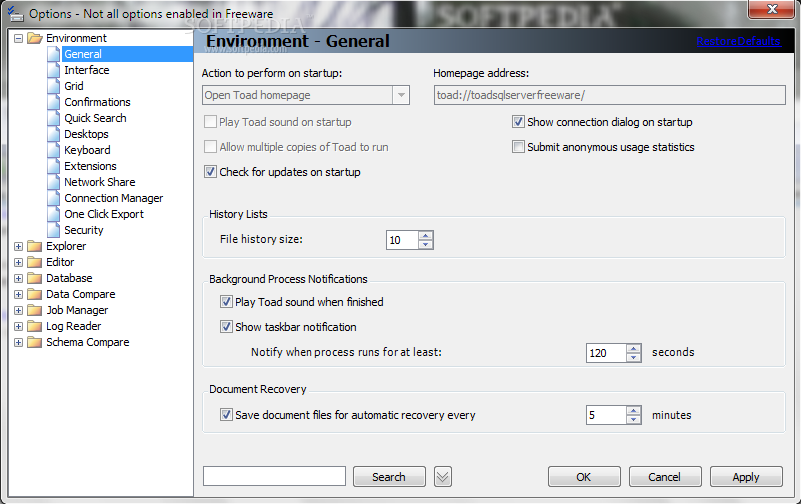Open the Interface options page
This screenshot has width=801, height=504.
click(87, 70)
